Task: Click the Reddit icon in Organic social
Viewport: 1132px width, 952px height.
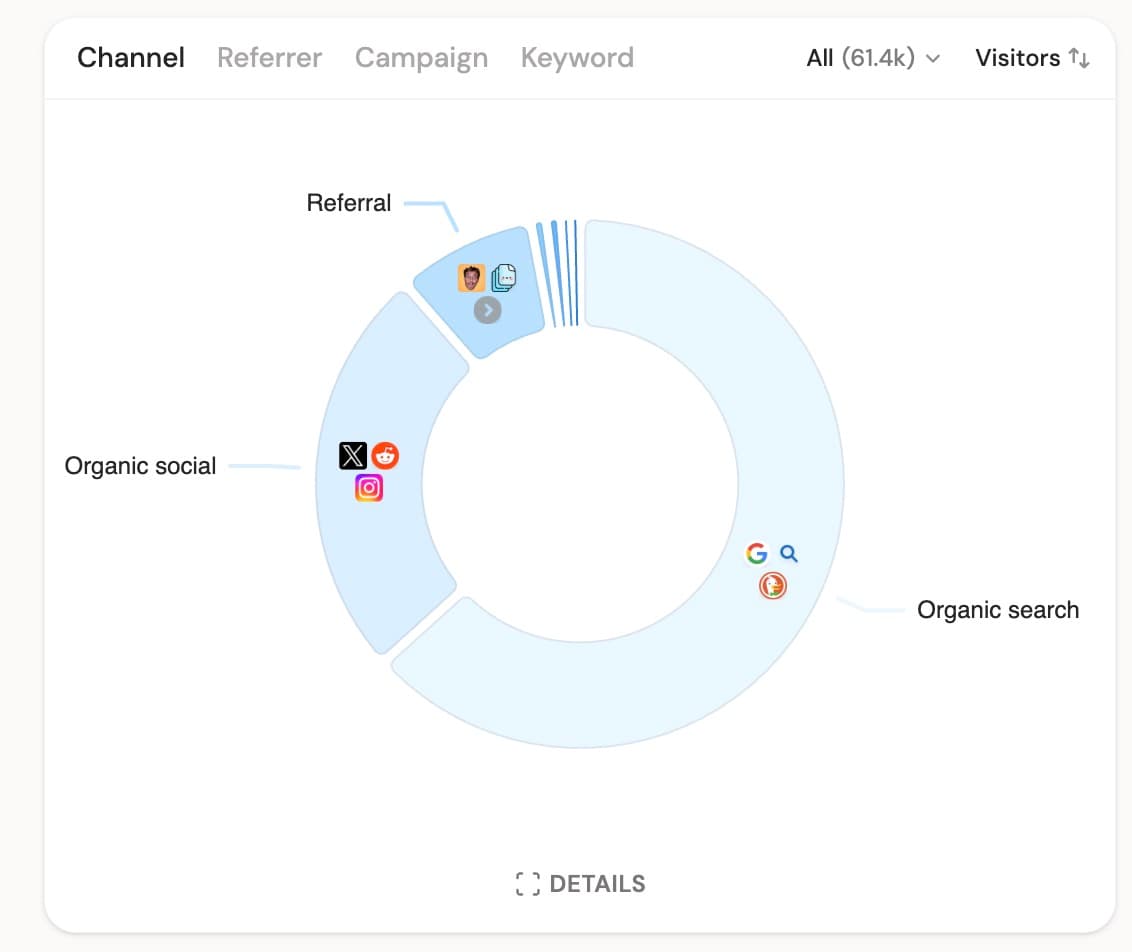Action: click(385, 455)
